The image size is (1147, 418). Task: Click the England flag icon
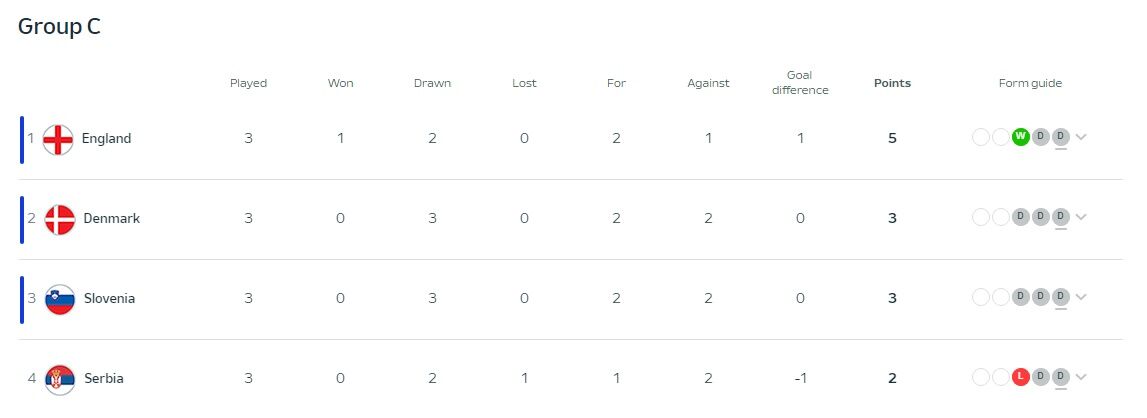(59, 139)
